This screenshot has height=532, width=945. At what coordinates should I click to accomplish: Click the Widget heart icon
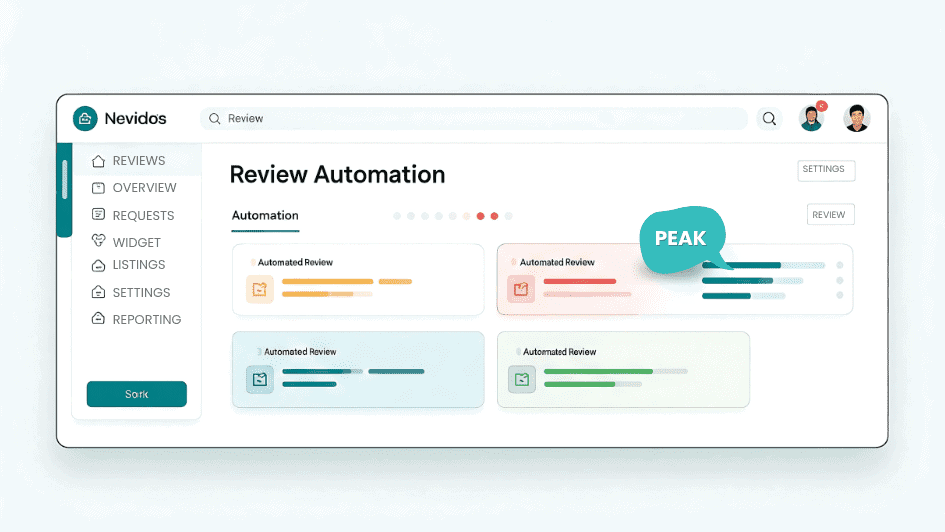coord(98,240)
